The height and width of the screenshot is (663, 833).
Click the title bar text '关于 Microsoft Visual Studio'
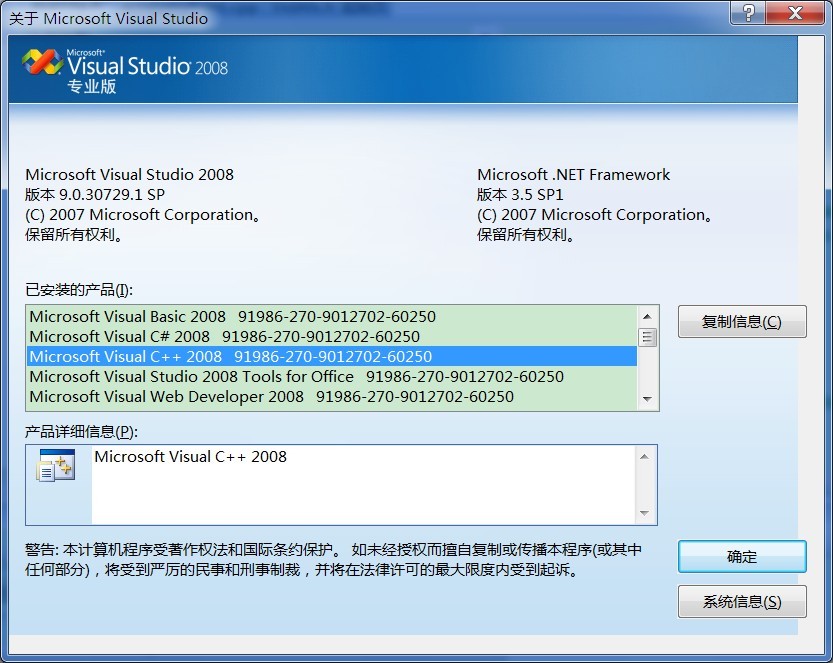[108, 19]
